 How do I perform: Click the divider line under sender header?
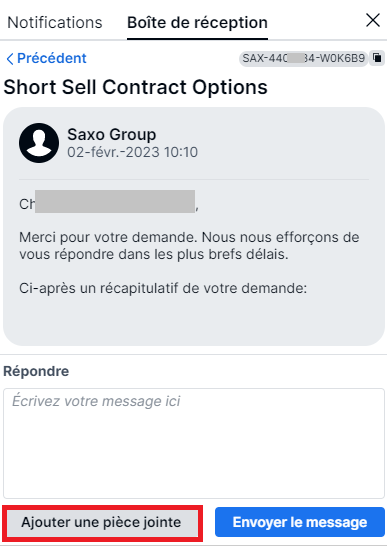click(x=194, y=179)
